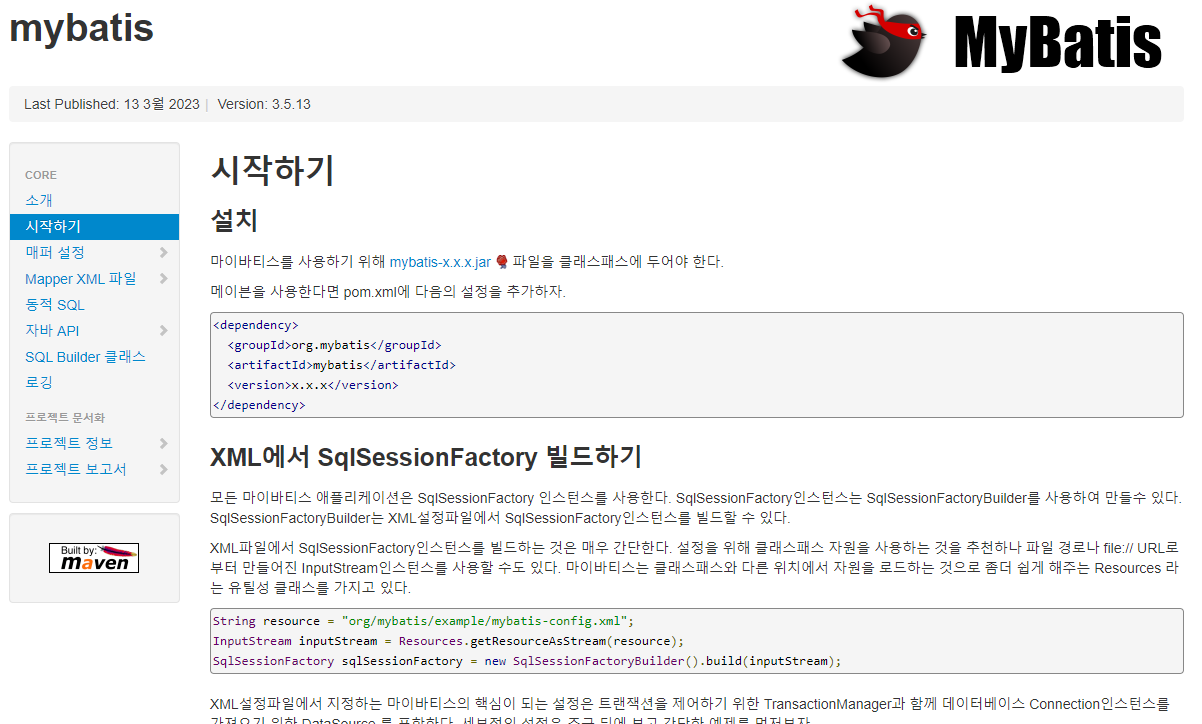Open the 자바 API sidebar page
This screenshot has height=724, width=1202.
(x=52, y=331)
